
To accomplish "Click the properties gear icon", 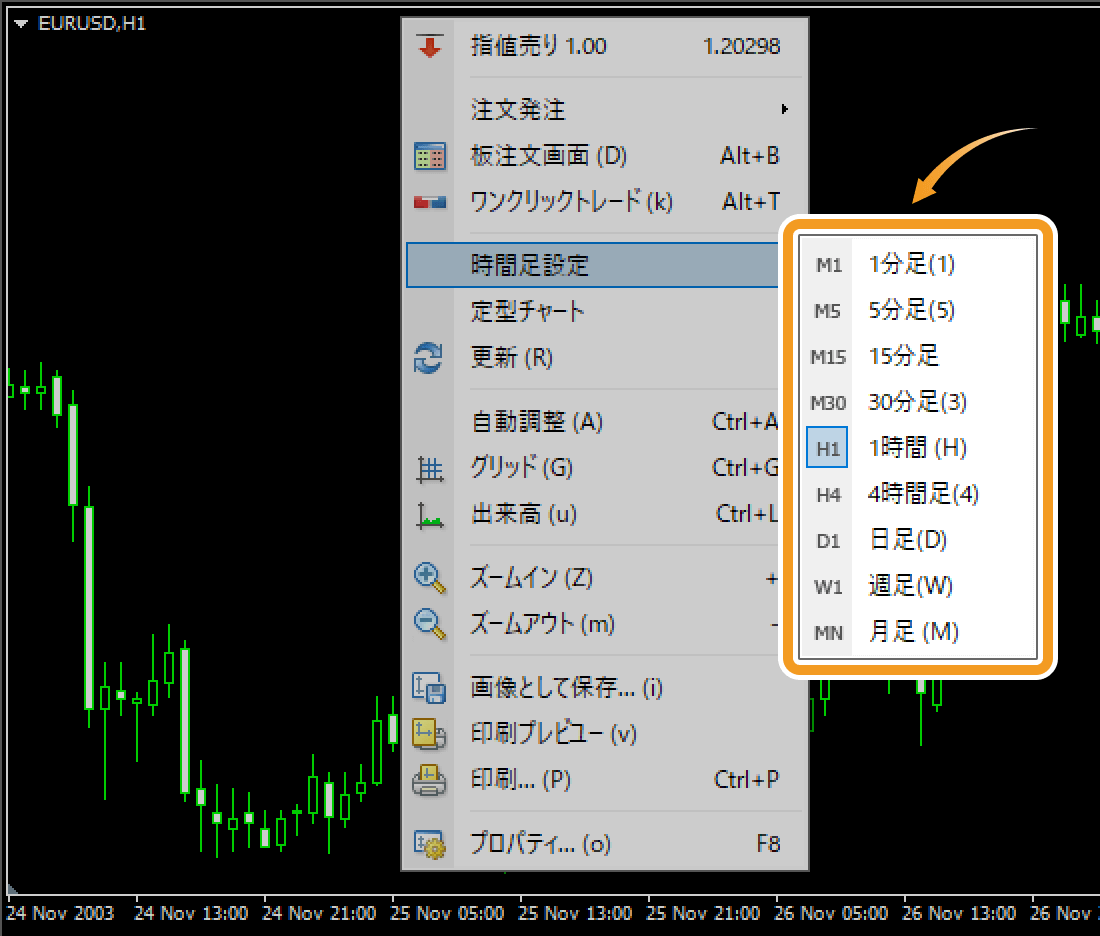I will pyautogui.click(x=429, y=844).
